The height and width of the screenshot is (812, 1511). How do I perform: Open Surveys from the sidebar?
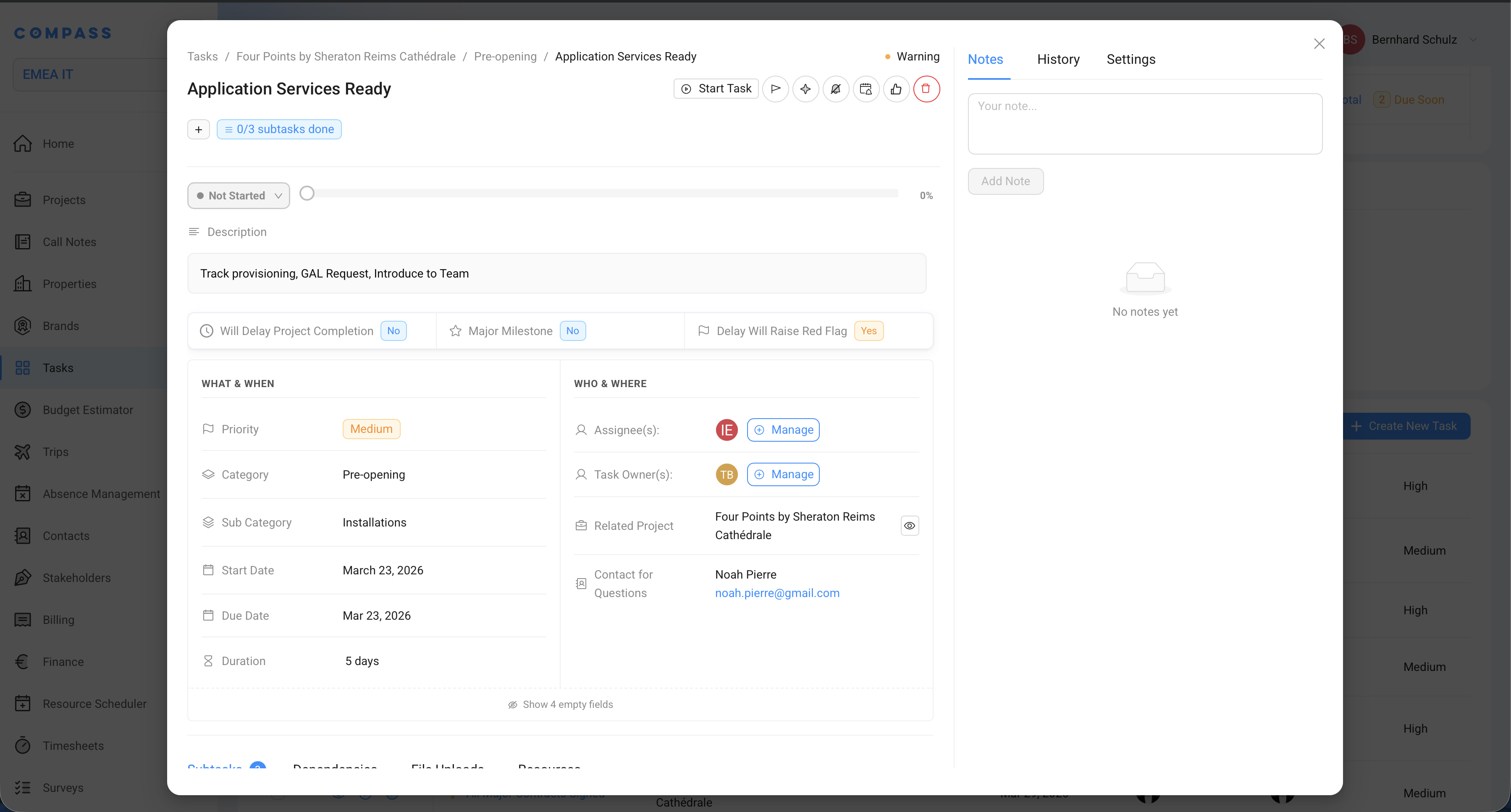[63, 788]
